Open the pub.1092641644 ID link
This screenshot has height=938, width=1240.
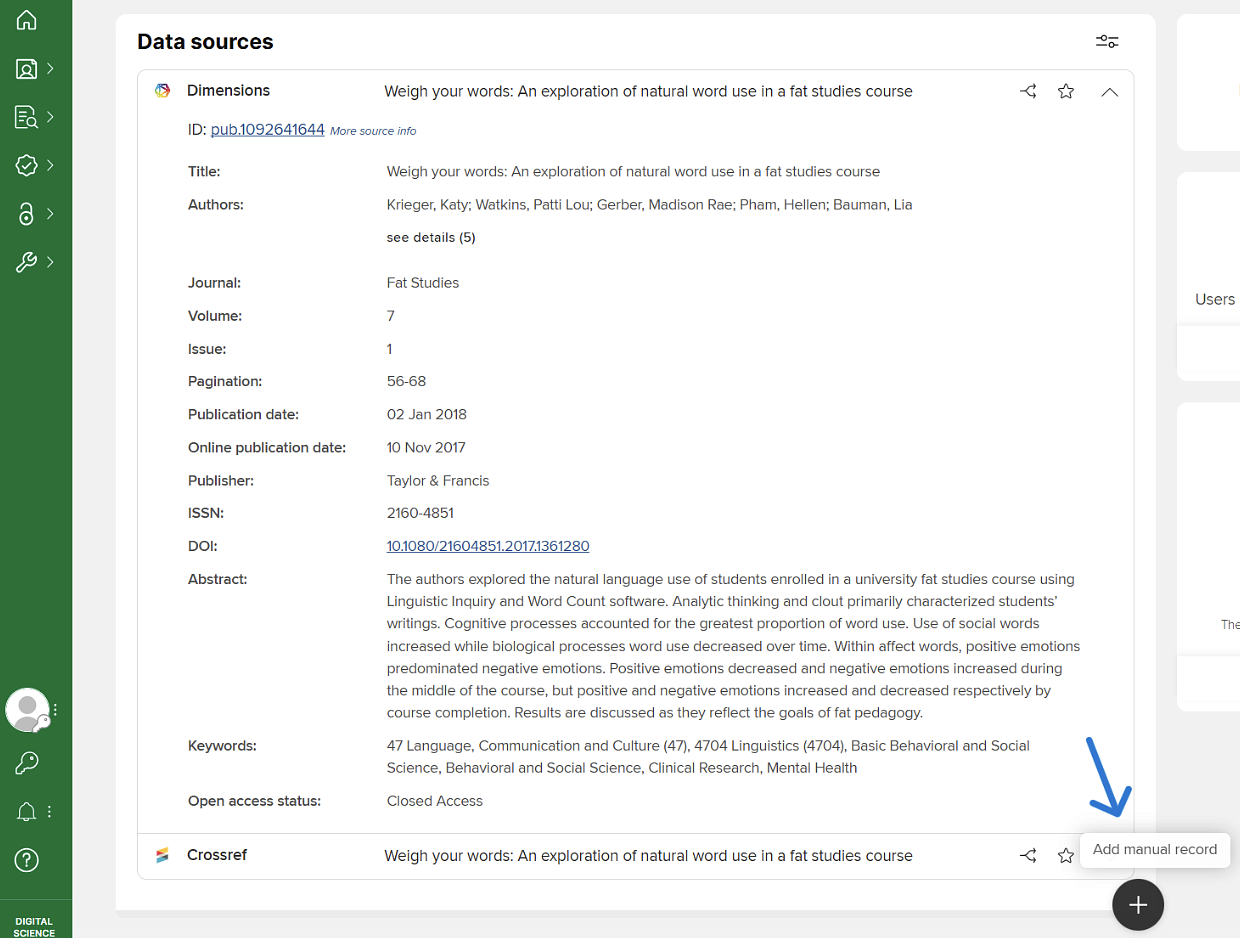tap(267, 129)
